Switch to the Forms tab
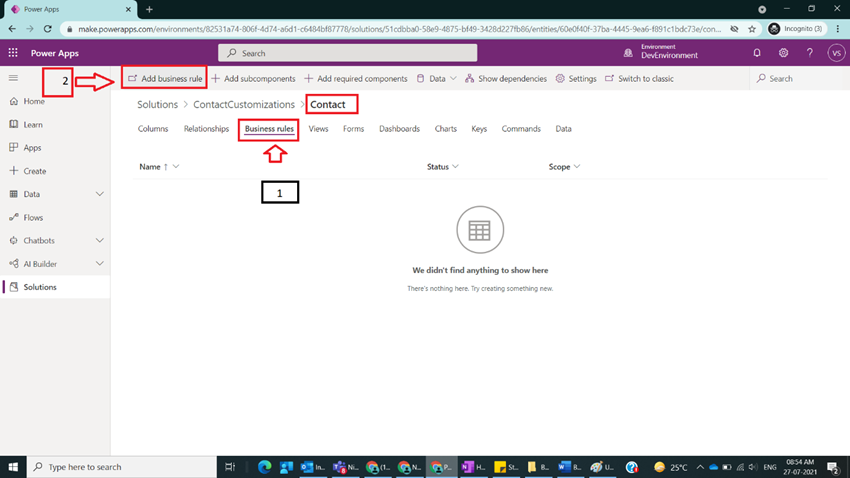This screenshot has width=850, height=478. tap(353, 129)
